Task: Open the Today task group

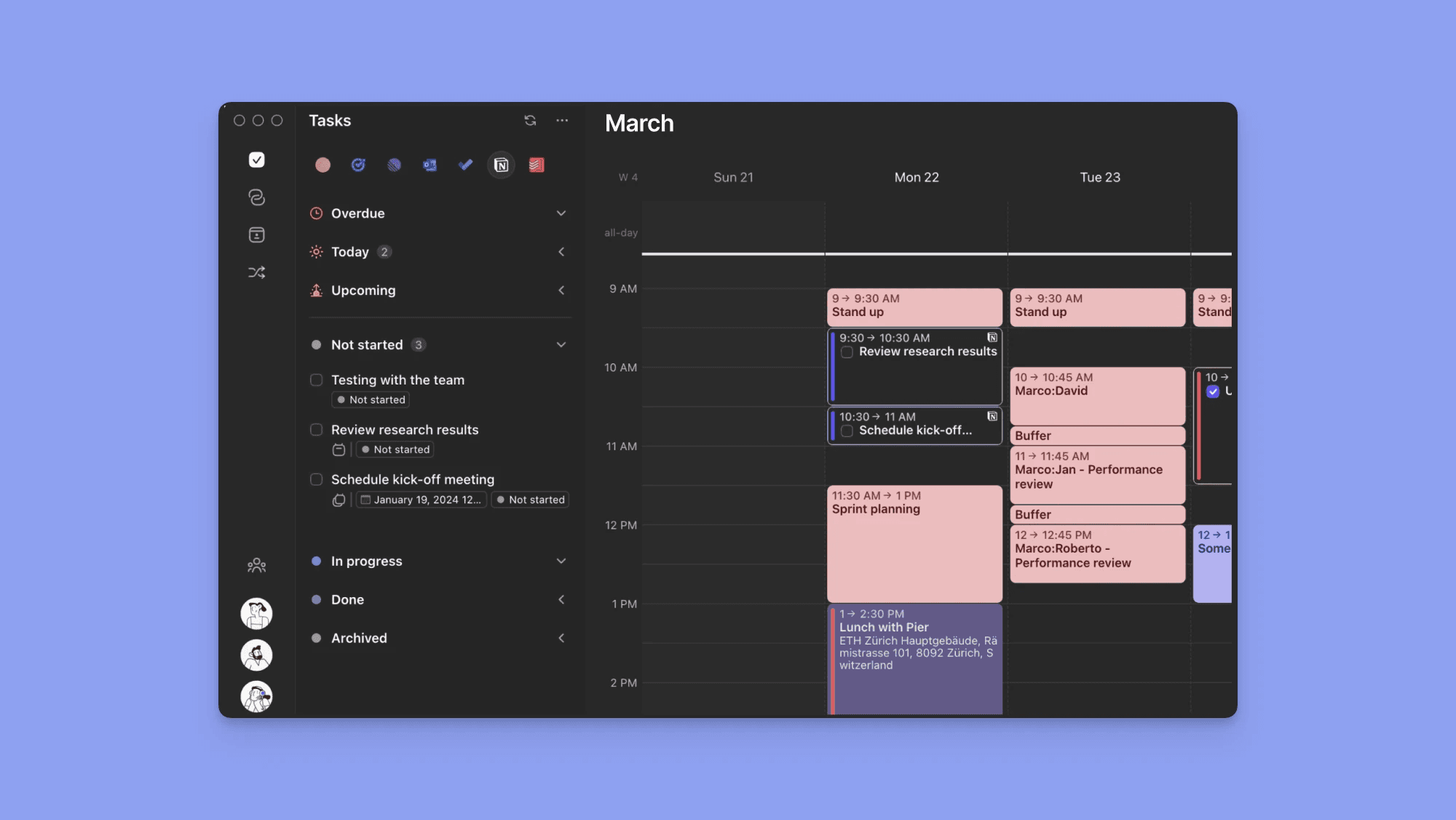Action: click(350, 252)
